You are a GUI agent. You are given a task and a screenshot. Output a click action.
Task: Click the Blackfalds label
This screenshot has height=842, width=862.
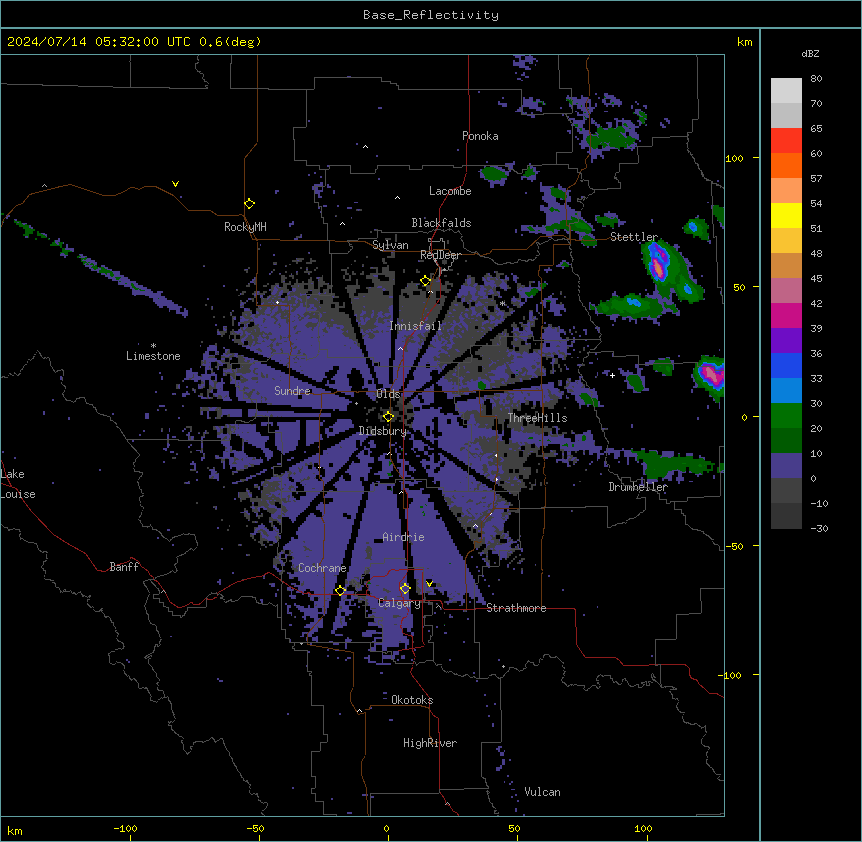pos(441,223)
